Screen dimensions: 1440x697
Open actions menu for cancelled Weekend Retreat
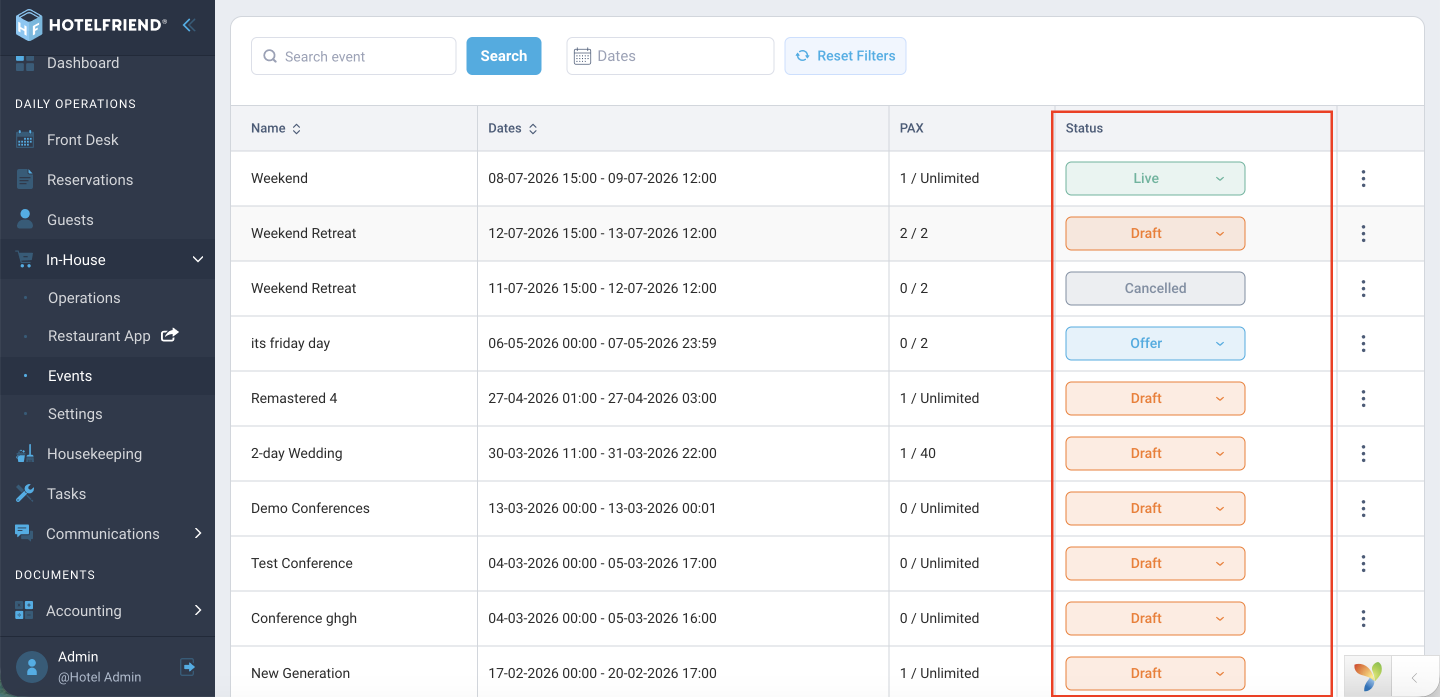pos(1363,288)
